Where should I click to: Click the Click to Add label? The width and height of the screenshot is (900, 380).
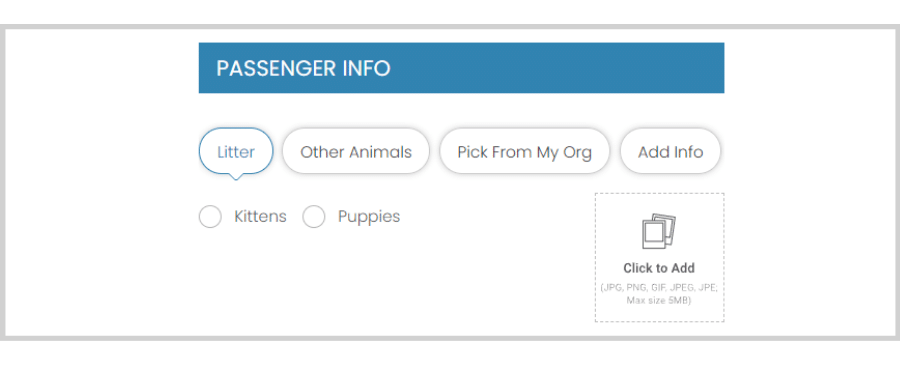pos(659,268)
